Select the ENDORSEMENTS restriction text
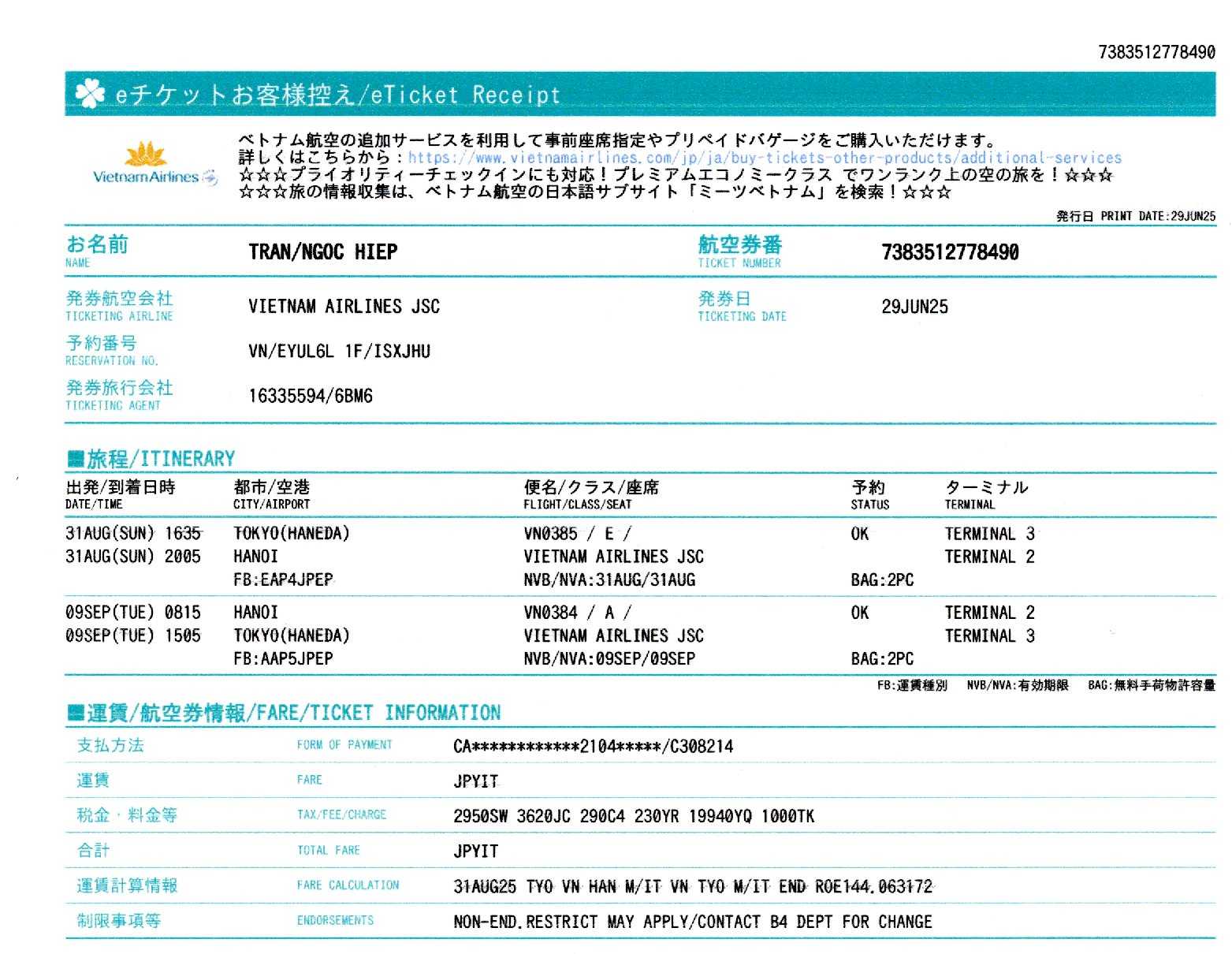This screenshot has height=954, width=1232. click(692, 922)
